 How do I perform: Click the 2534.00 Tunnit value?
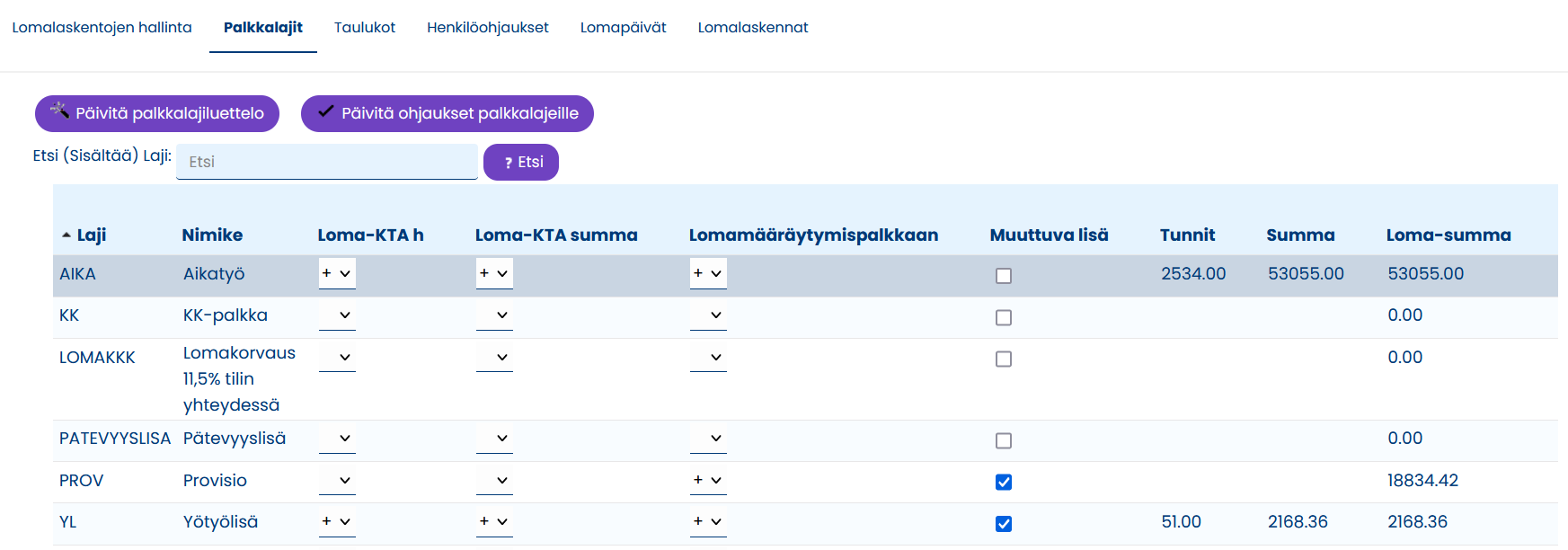[x=1193, y=274]
